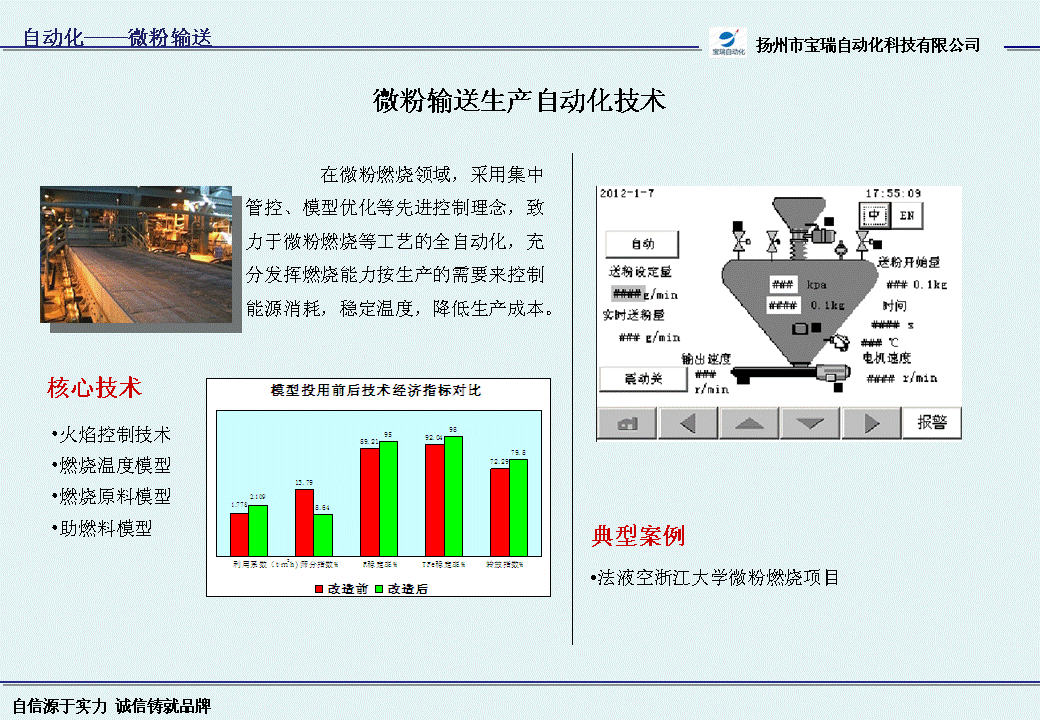Click the leftmost valve symbol above hopper
This screenshot has height=720, width=1040.
click(x=739, y=241)
